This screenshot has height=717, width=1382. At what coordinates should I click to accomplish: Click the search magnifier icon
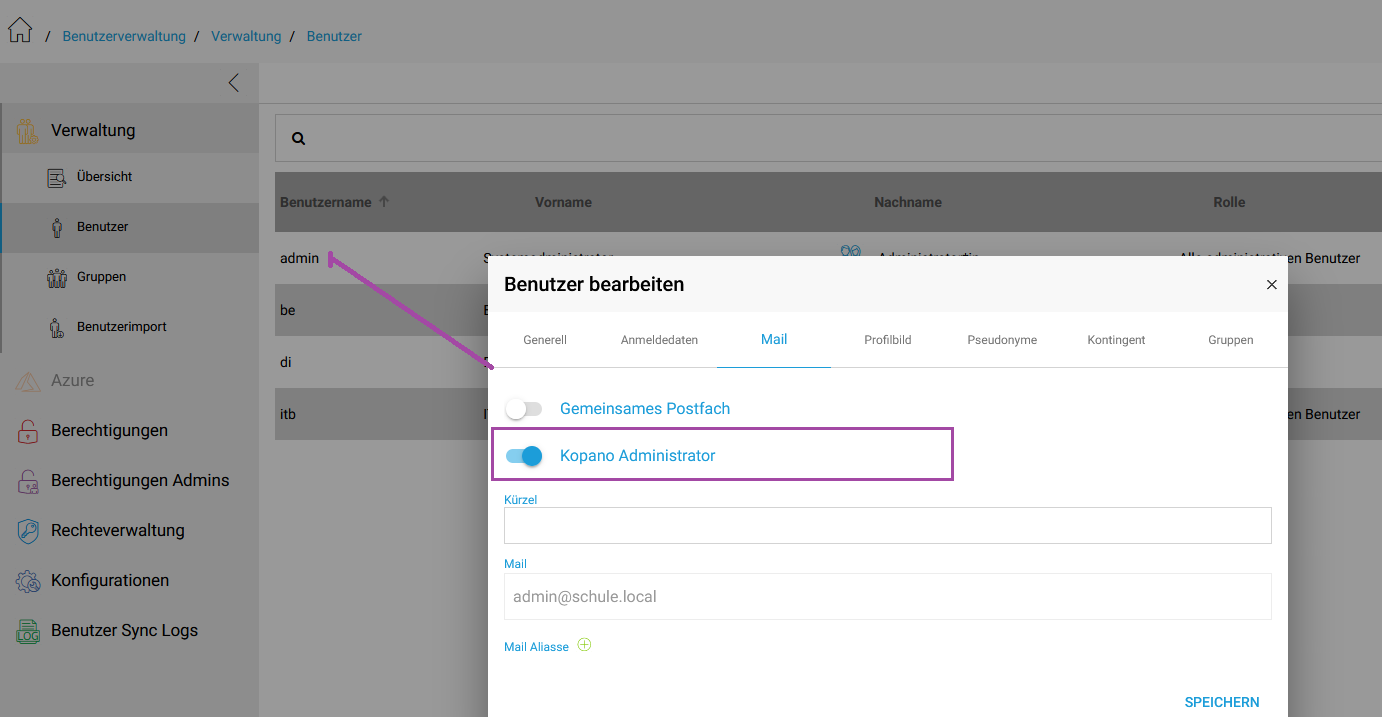click(298, 139)
